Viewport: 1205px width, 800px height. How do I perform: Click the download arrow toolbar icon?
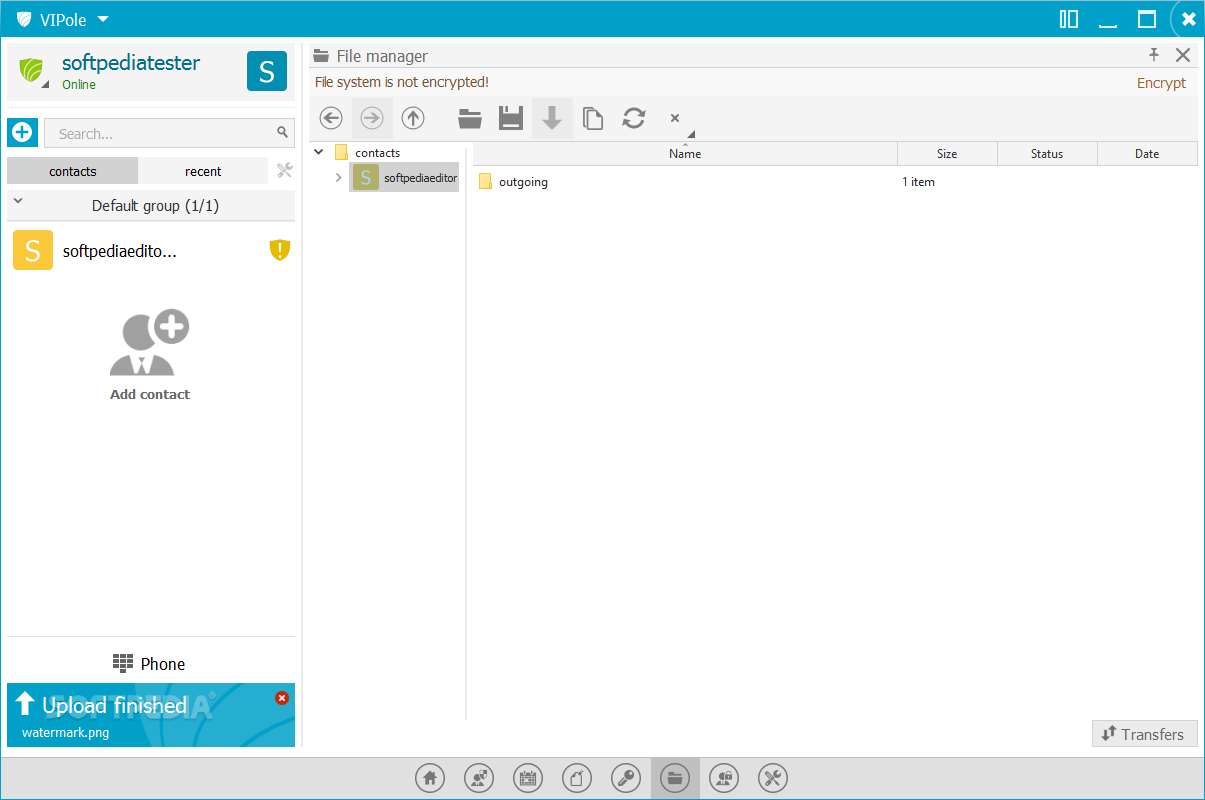552,118
